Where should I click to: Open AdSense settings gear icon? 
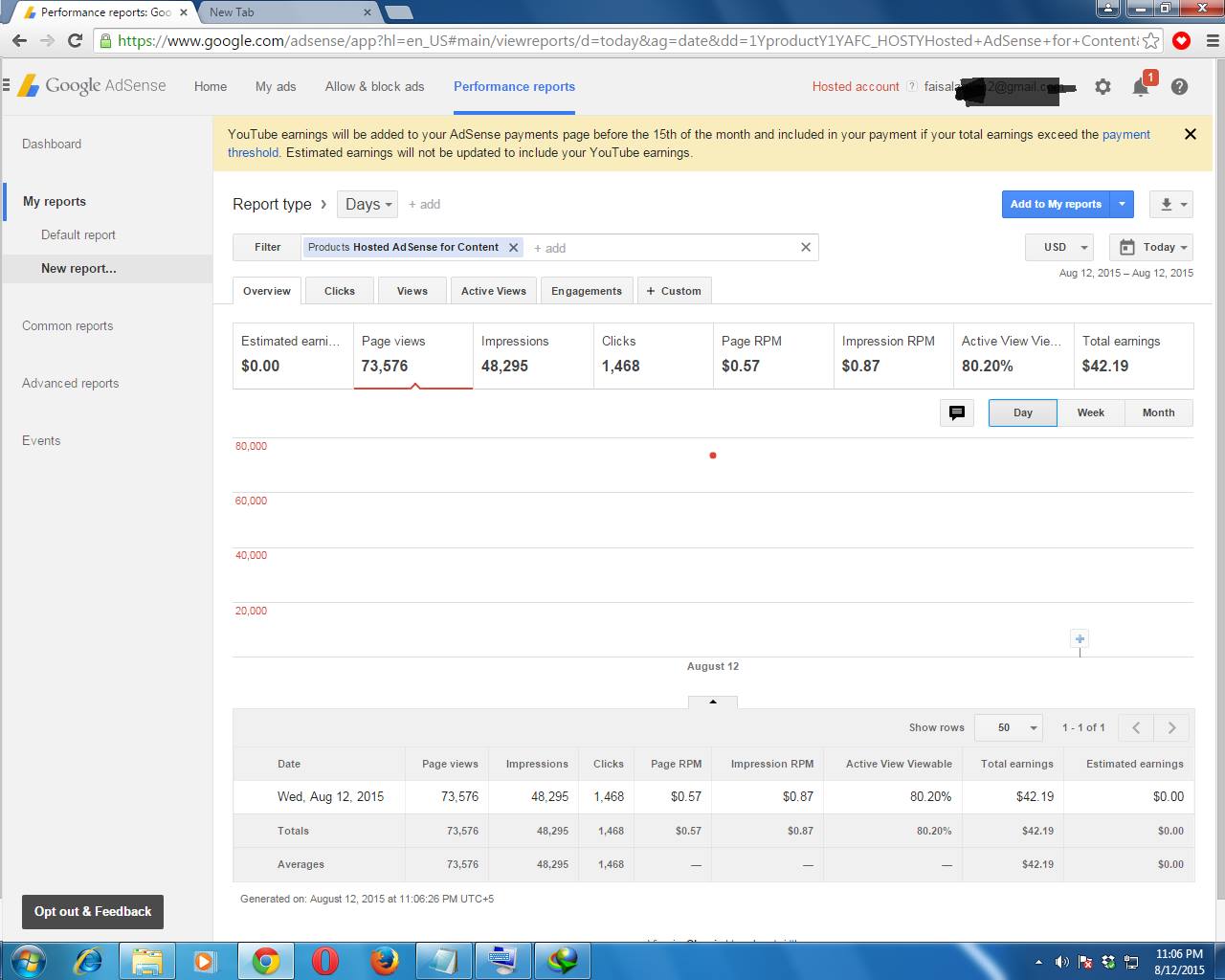click(x=1102, y=86)
